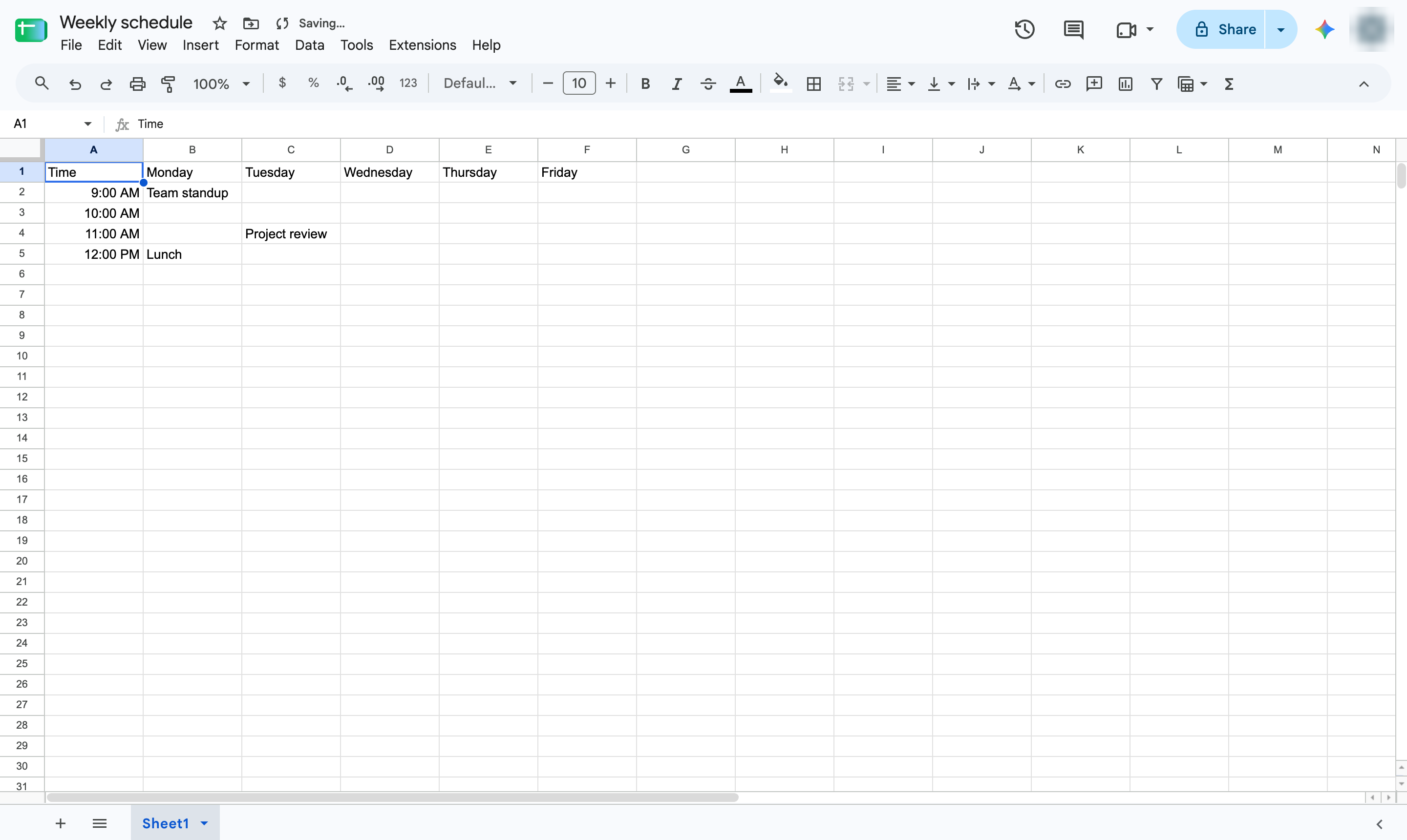Open the File menu
The image size is (1407, 840).
(71, 45)
